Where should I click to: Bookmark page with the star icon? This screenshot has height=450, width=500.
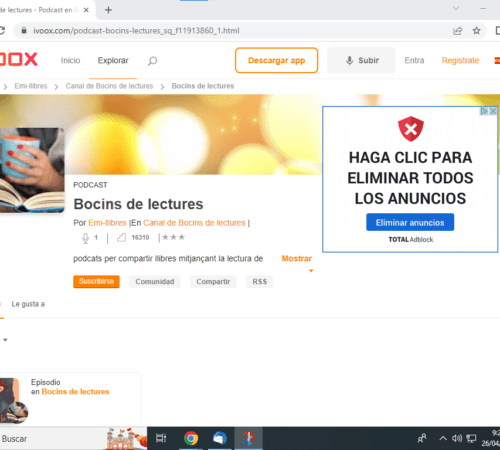[x=476, y=31]
